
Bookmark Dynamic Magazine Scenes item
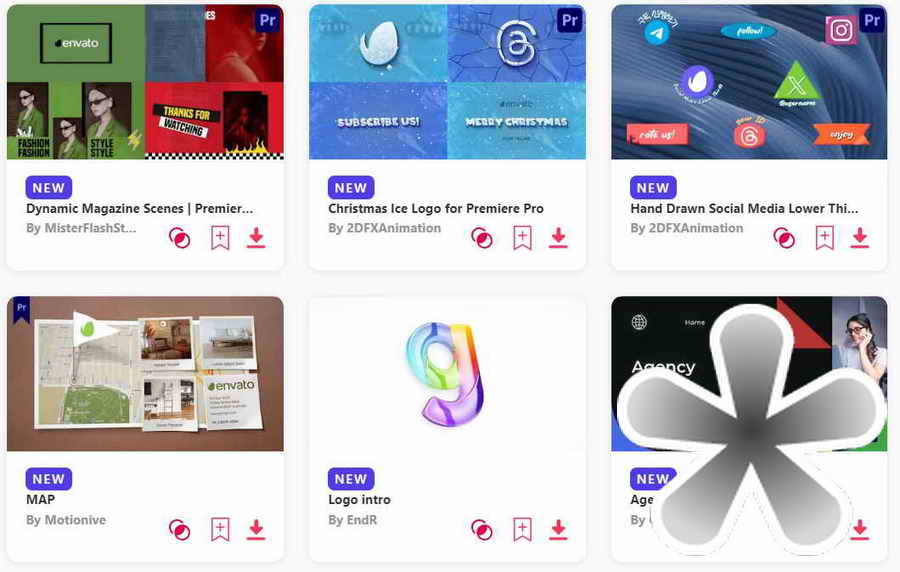220,238
